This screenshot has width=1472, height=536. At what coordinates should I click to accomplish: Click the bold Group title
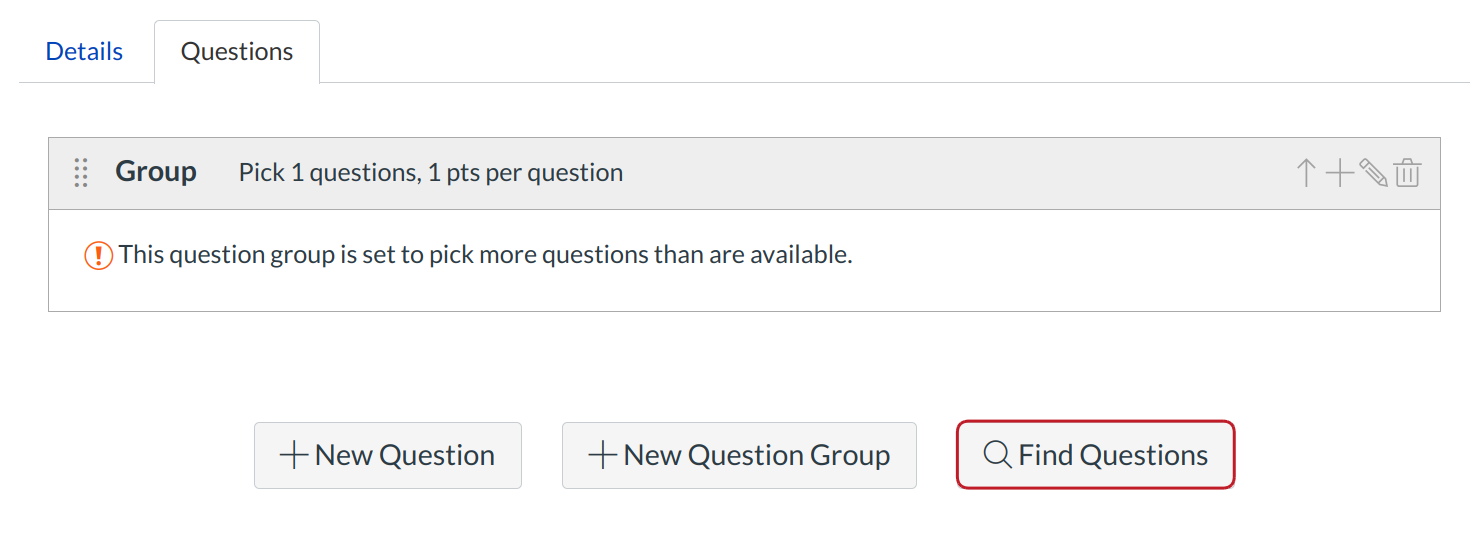pyautogui.click(x=156, y=172)
